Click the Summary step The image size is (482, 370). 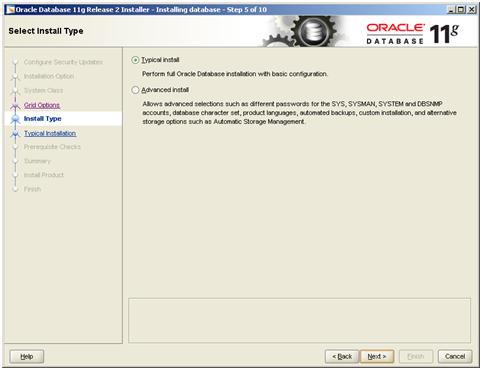(37, 161)
